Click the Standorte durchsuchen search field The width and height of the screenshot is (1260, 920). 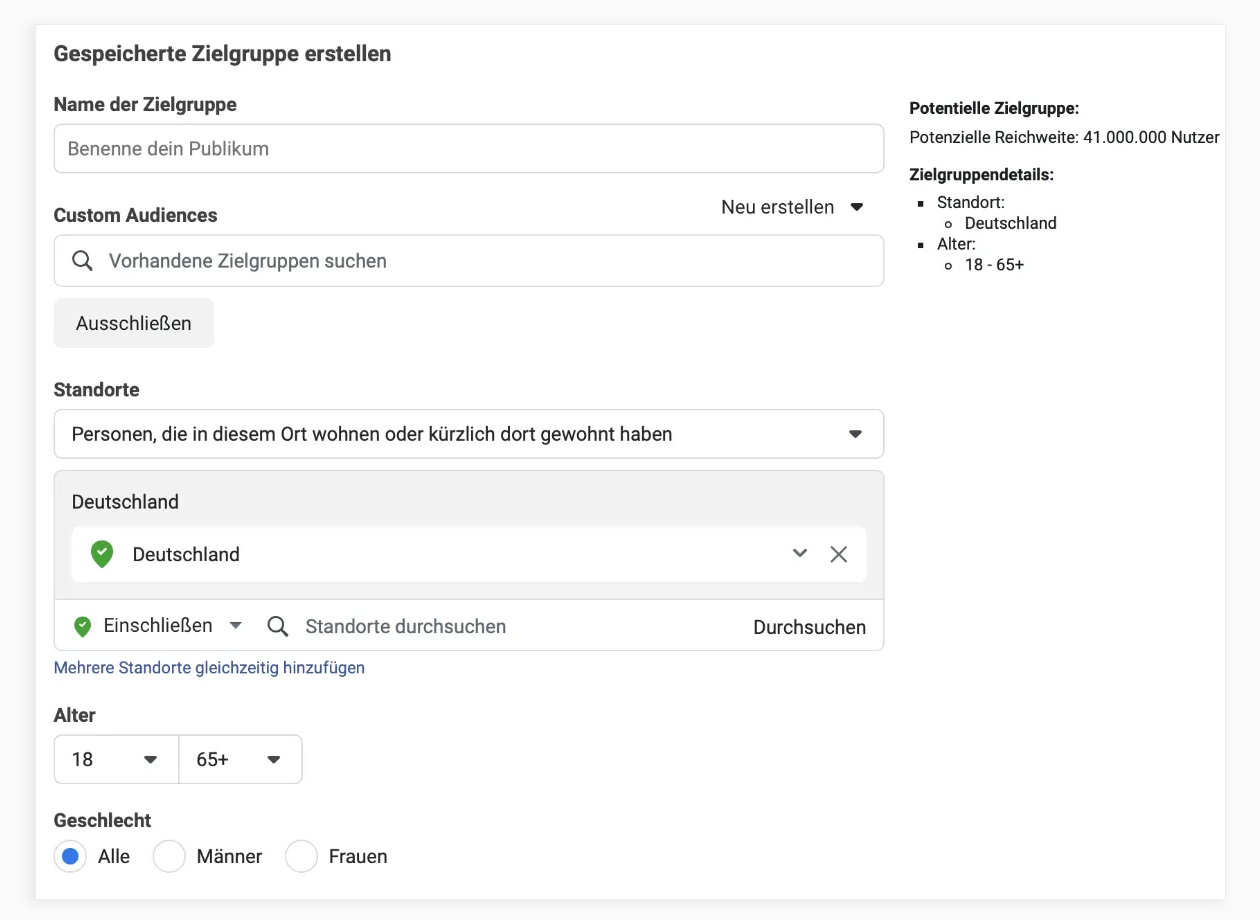pos(500,626)
